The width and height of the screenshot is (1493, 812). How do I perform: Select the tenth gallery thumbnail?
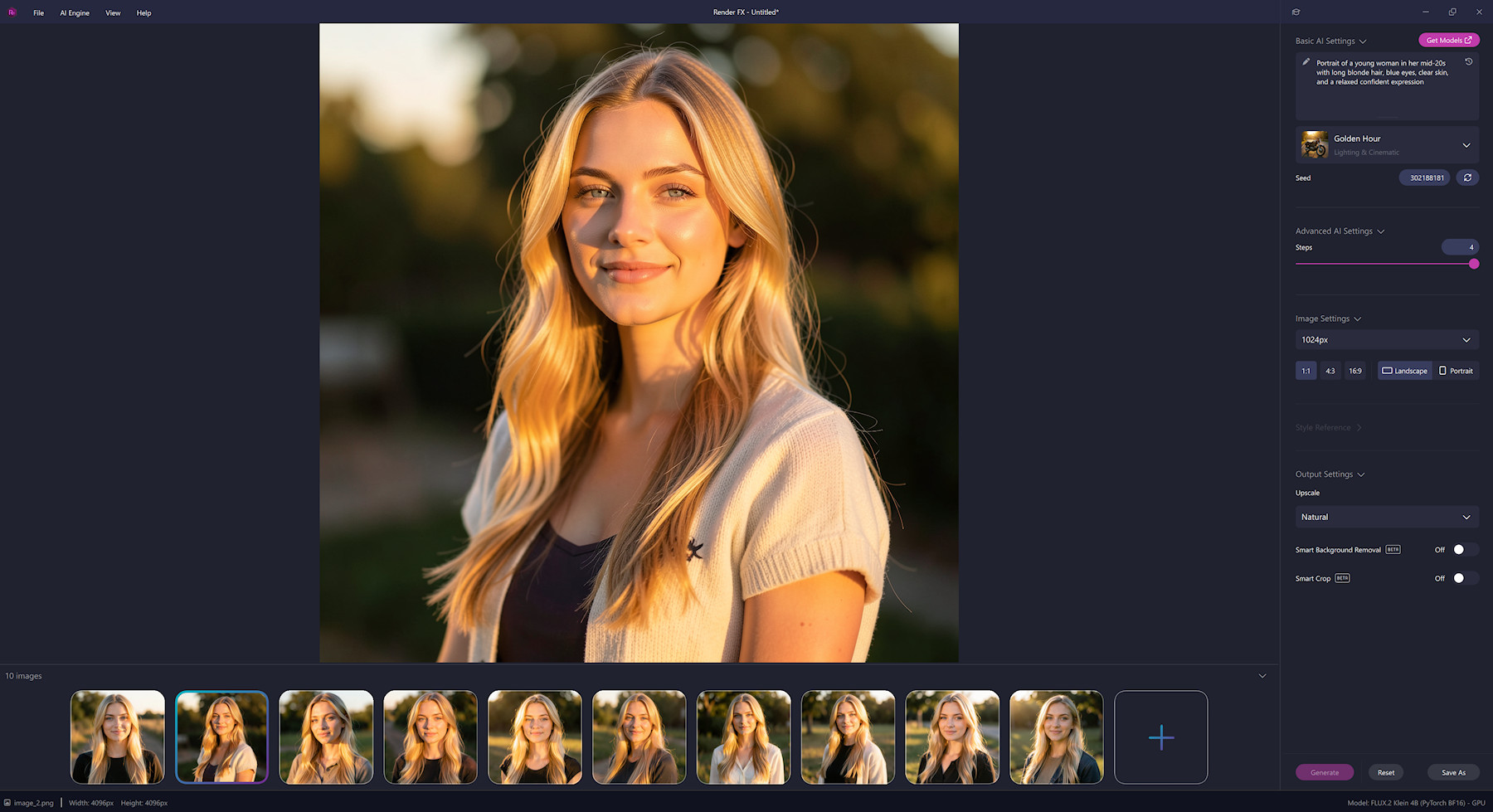click(x=1057, y=737)
